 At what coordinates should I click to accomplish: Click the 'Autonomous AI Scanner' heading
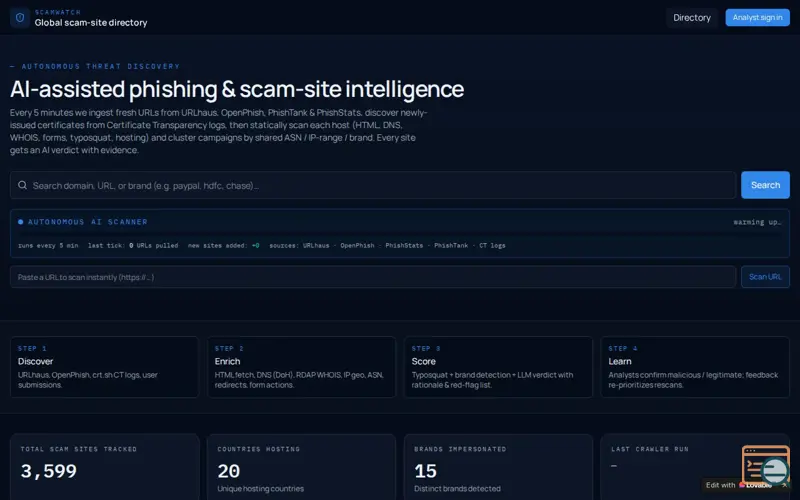tap(88, 222)
